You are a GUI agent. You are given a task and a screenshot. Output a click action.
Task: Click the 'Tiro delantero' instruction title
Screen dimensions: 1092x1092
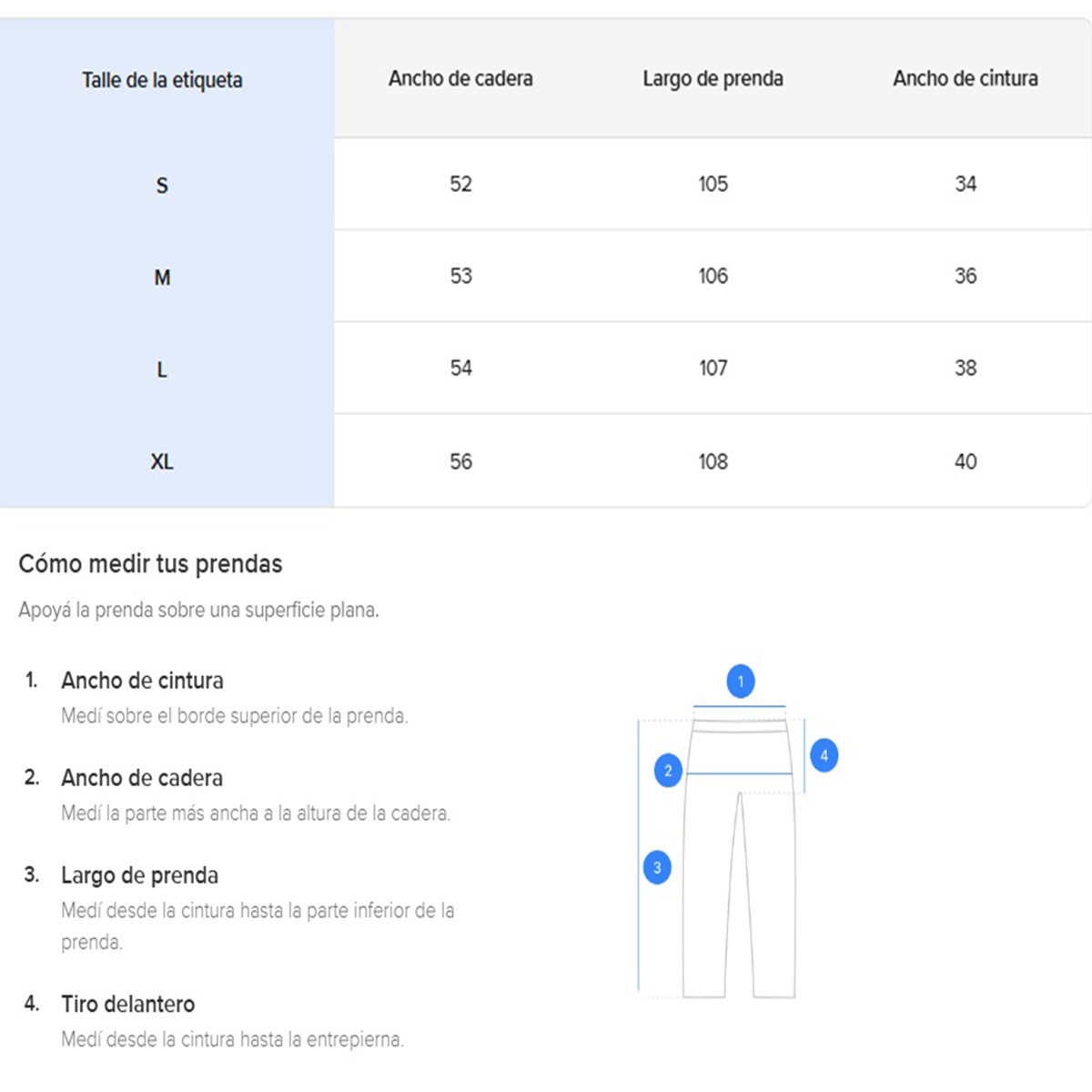coord(127,1005)
